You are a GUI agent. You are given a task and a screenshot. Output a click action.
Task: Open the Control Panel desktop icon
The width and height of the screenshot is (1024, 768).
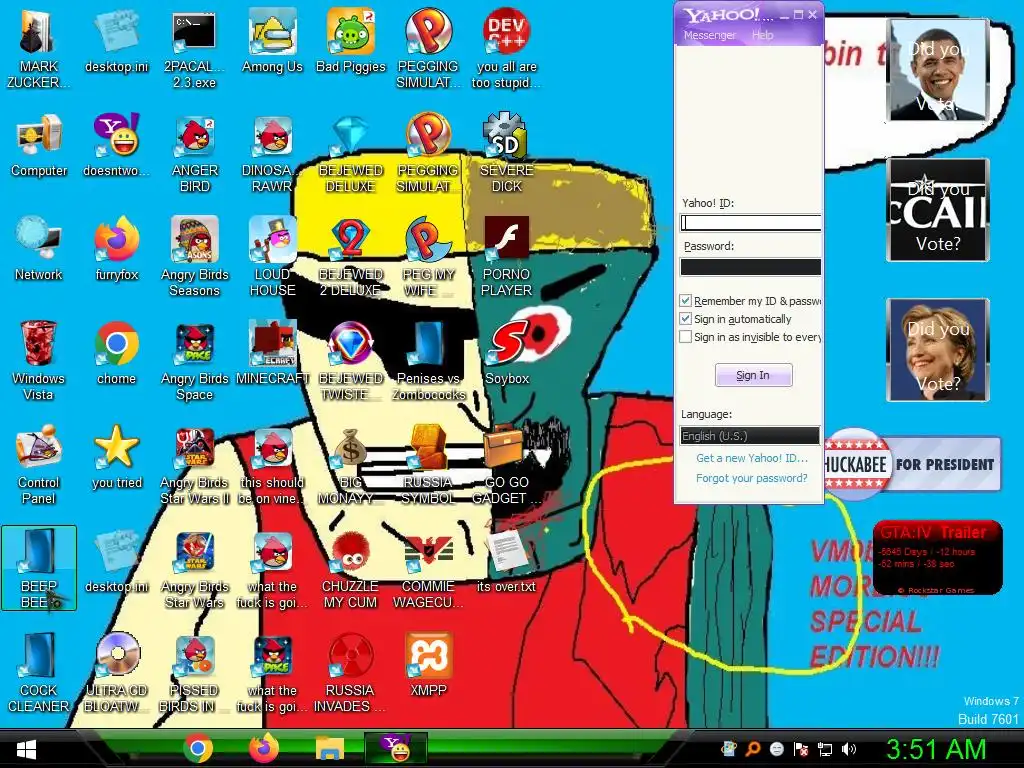tap(39, 464)
